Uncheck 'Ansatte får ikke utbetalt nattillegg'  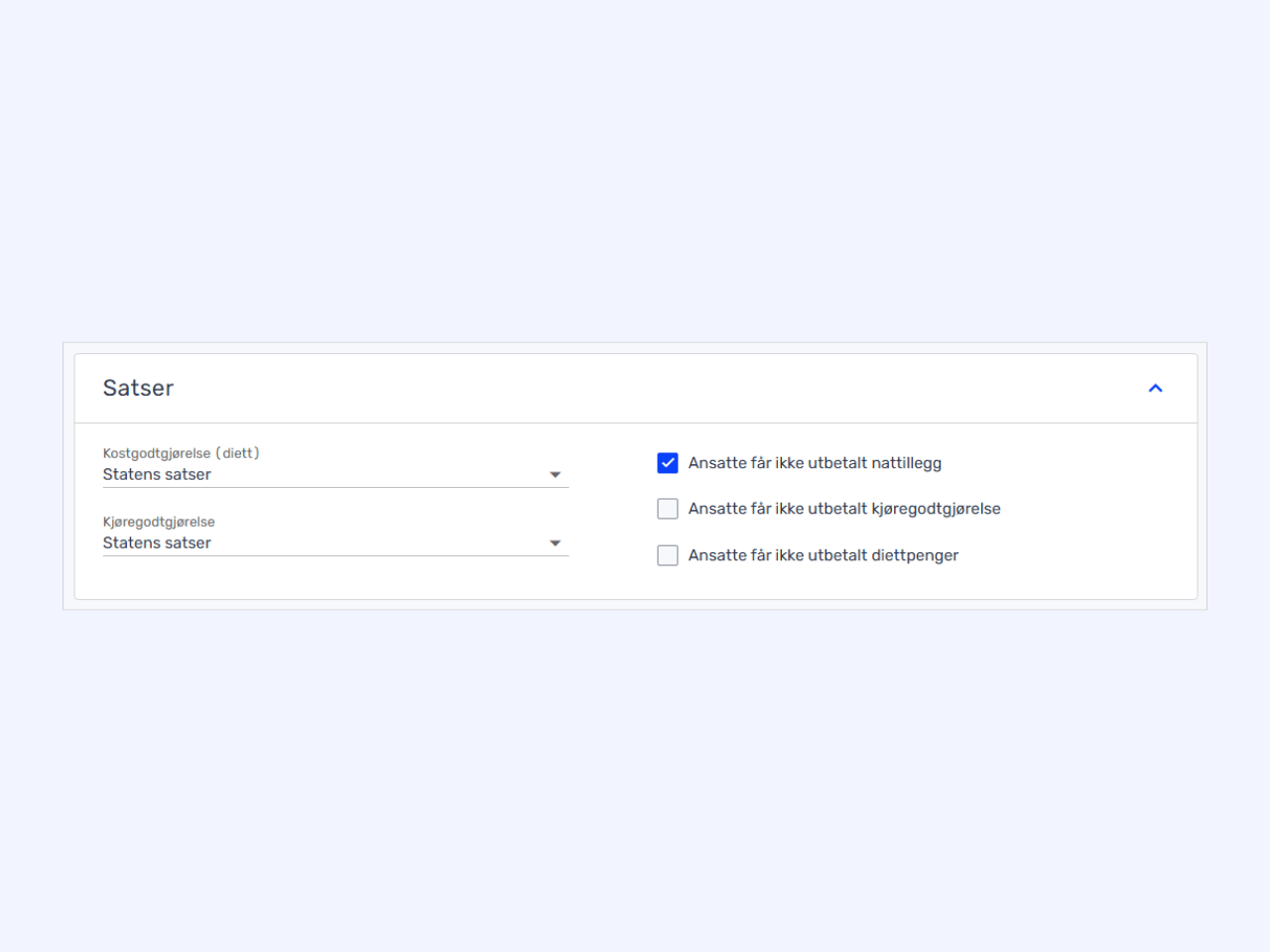point(668,463)
